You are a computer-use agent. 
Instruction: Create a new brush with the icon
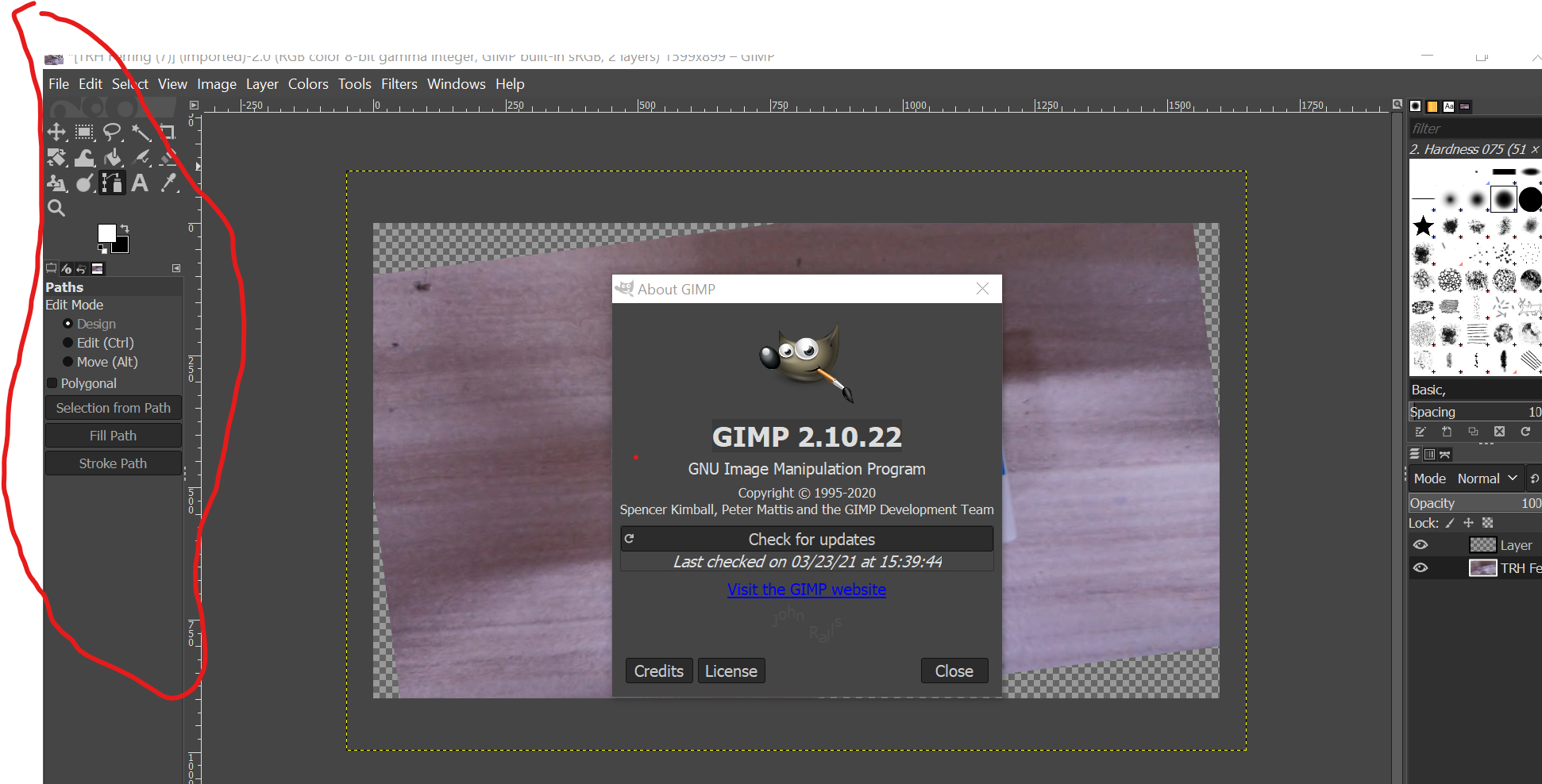pos(1447,432)
